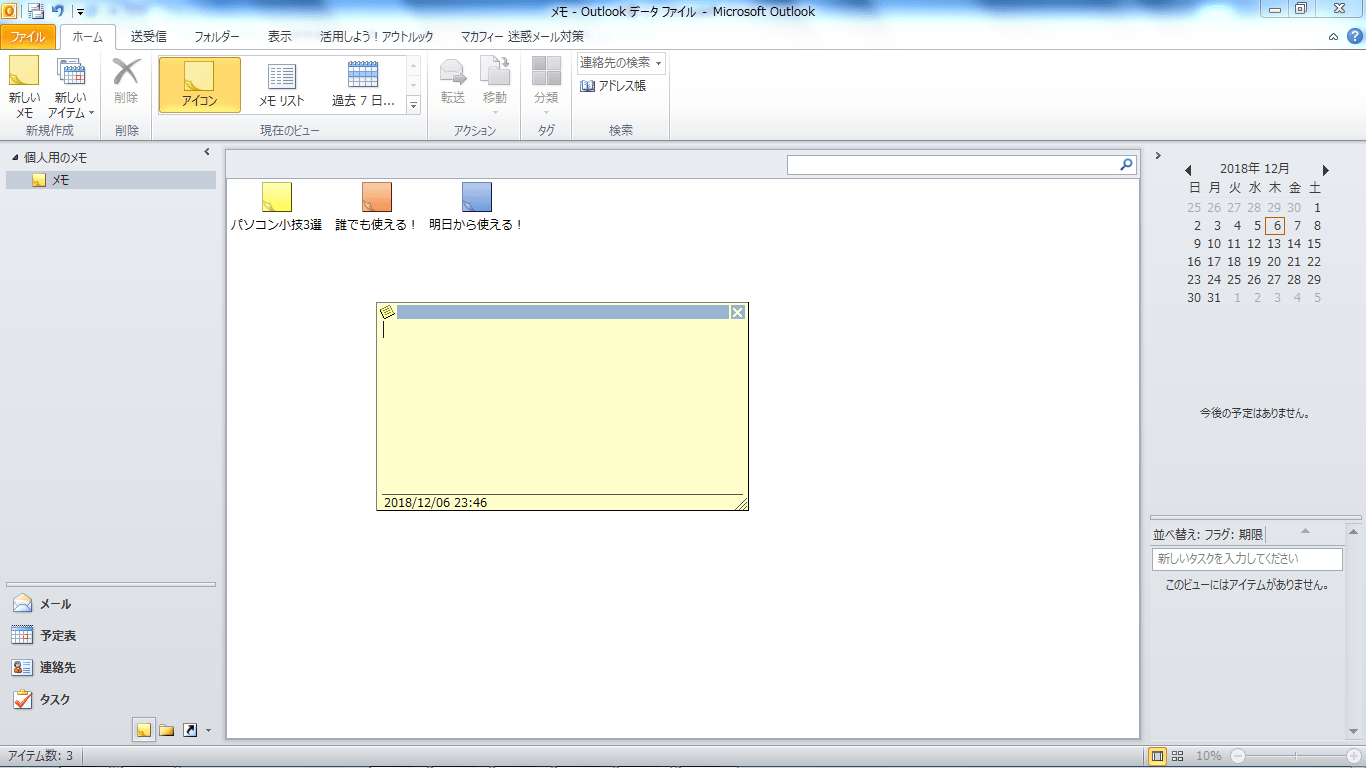The image size is (1366, 768).
Task: Toggle the normal view button in status bar
Action: [x=1156, y=756]
